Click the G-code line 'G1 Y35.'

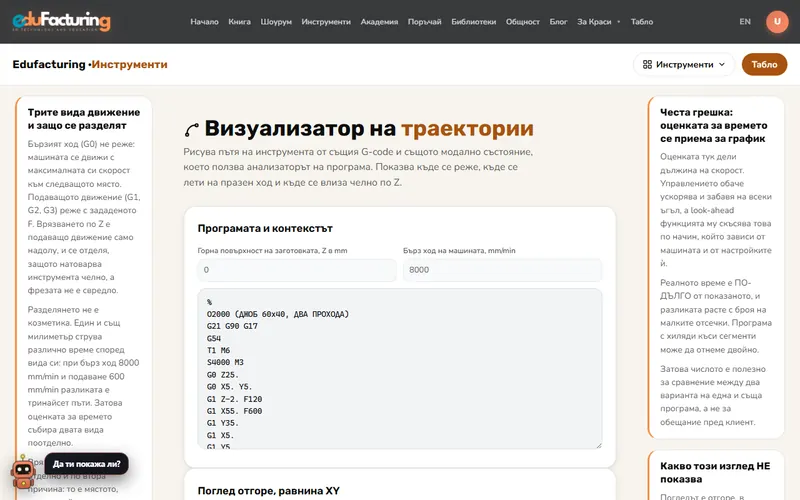[222, 423]
